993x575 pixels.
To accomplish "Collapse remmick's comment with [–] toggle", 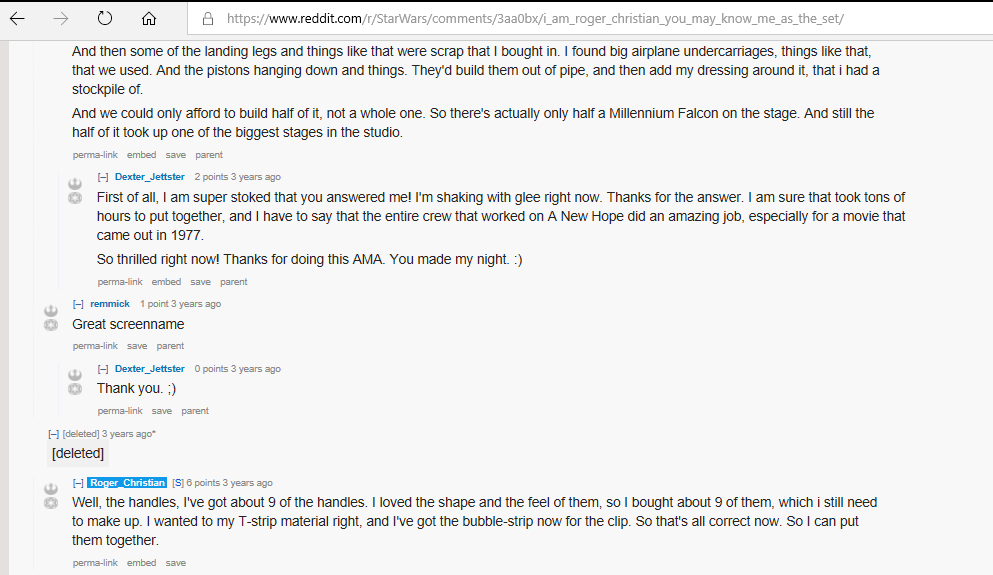I will pyautogui.click(x=78, y=304).
